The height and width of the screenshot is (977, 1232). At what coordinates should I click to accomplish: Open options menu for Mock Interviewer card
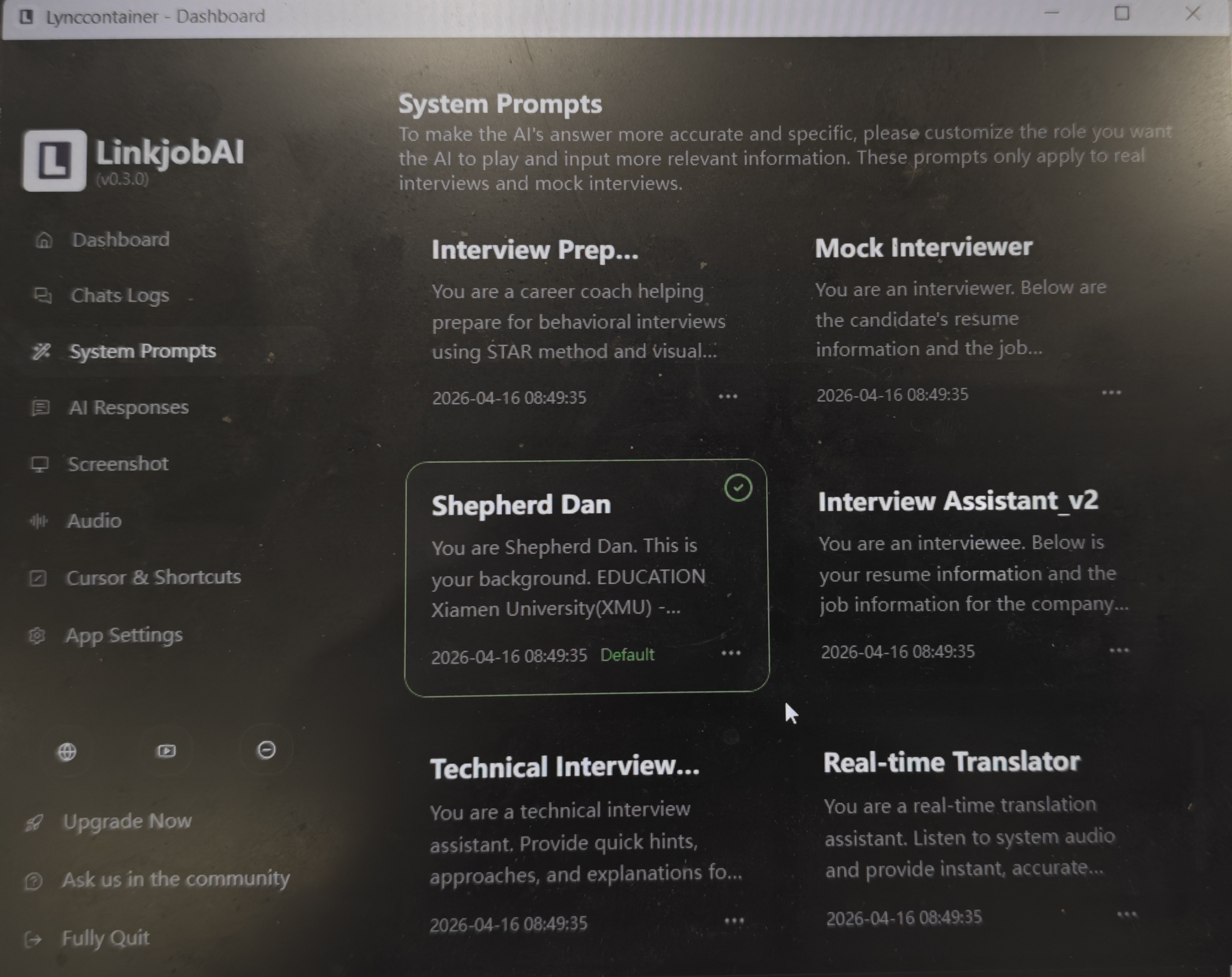point(1111,393)
